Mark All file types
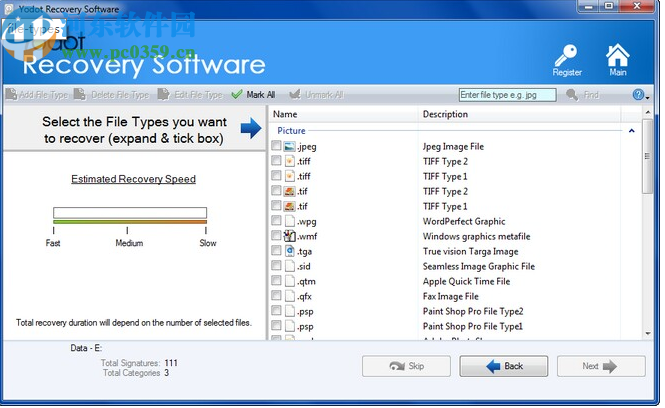The width and height of the screenshot is (665, 408). tap(254, 95)
